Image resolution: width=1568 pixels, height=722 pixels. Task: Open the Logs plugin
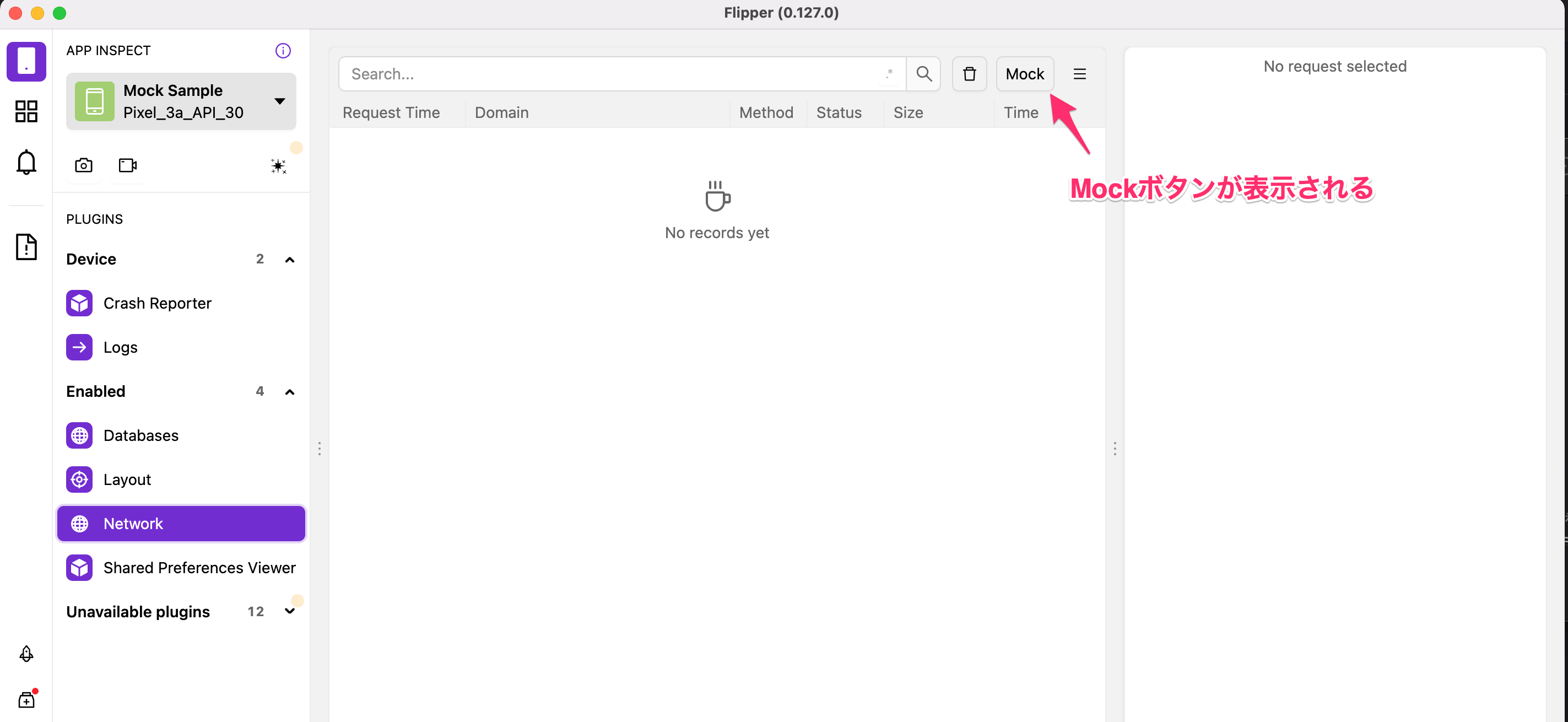click(120, 347)
